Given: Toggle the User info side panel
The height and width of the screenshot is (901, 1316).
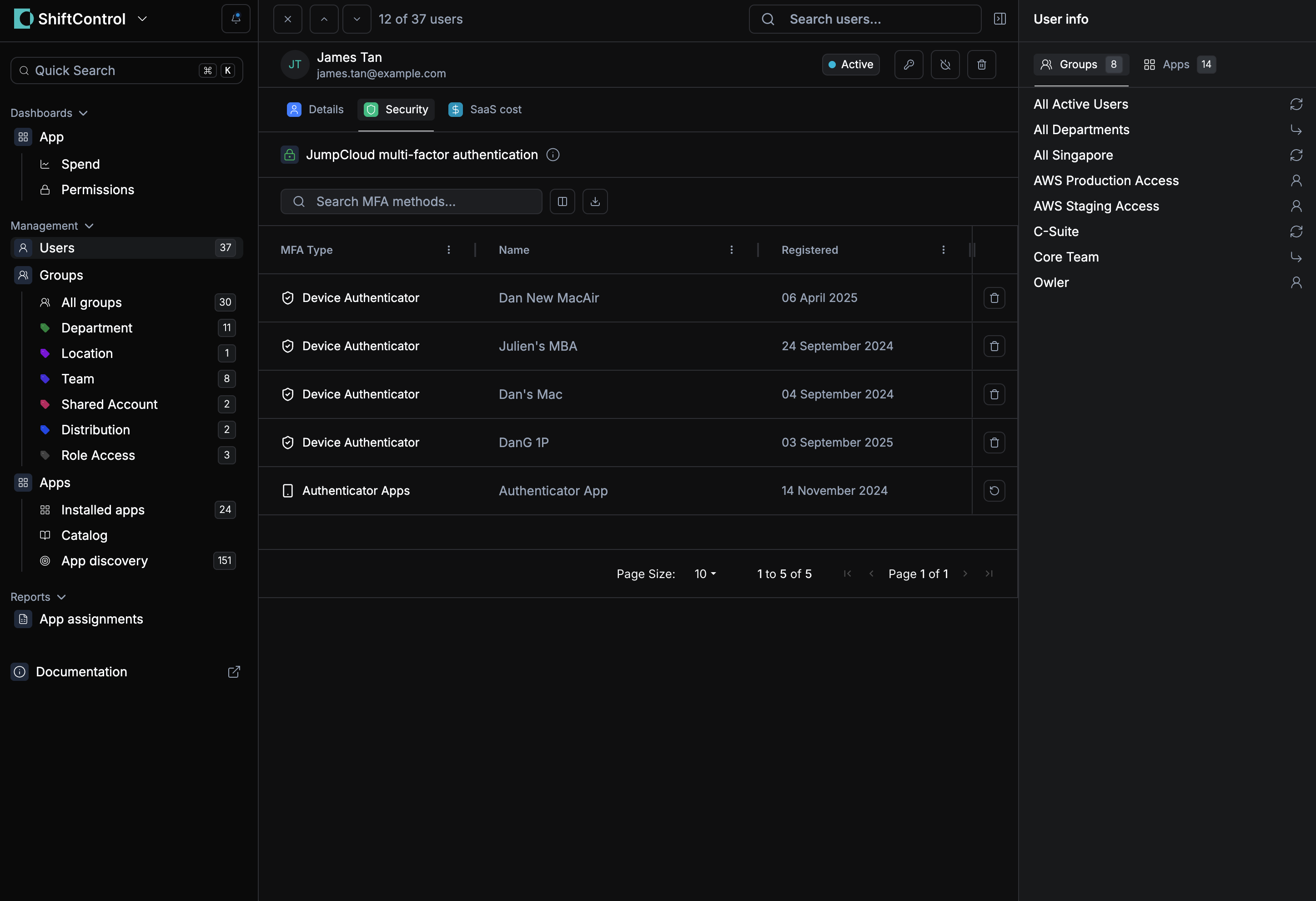Looking at the screenshot, I should point(1000,19).
